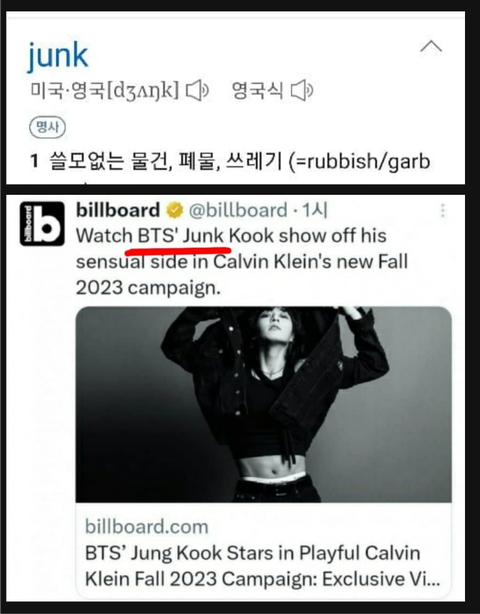This screenshot has height=614, width=480.
Task: Collapse the junk entry with chevron arrow
Action: [431, 47]
